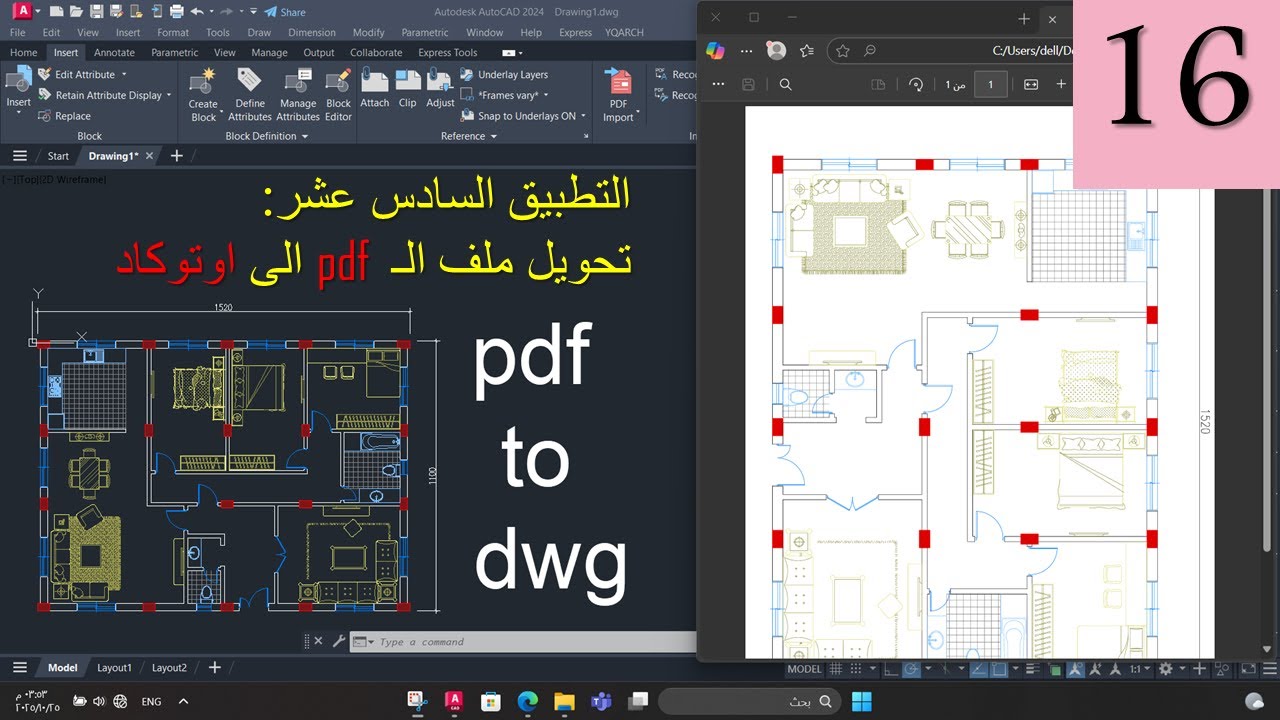This screenshot has width=1280, height=720.
Task: Click the Define Attributes icon
Action: pyautogui.click(x=249, y=96)
